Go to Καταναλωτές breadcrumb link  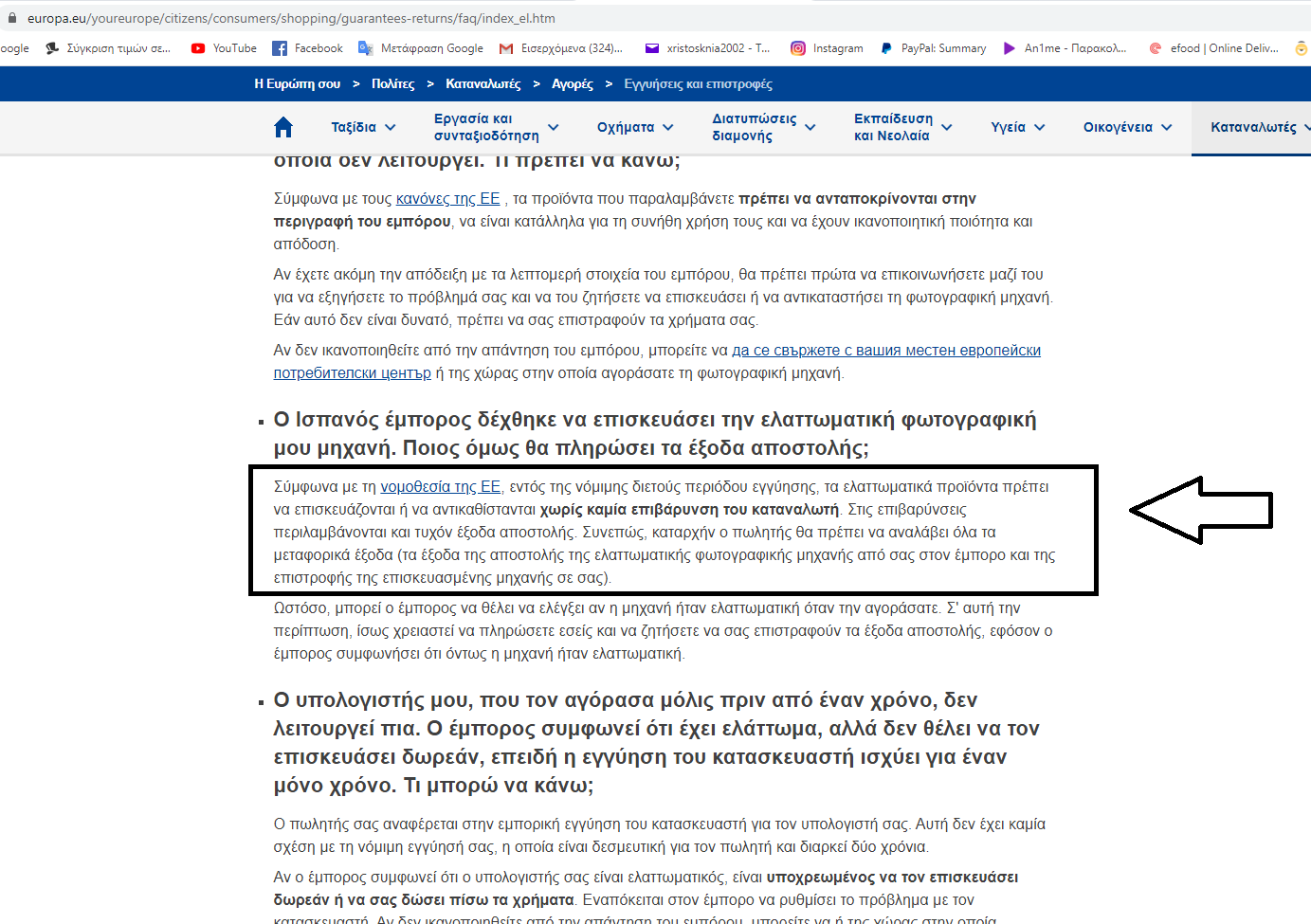483,84
